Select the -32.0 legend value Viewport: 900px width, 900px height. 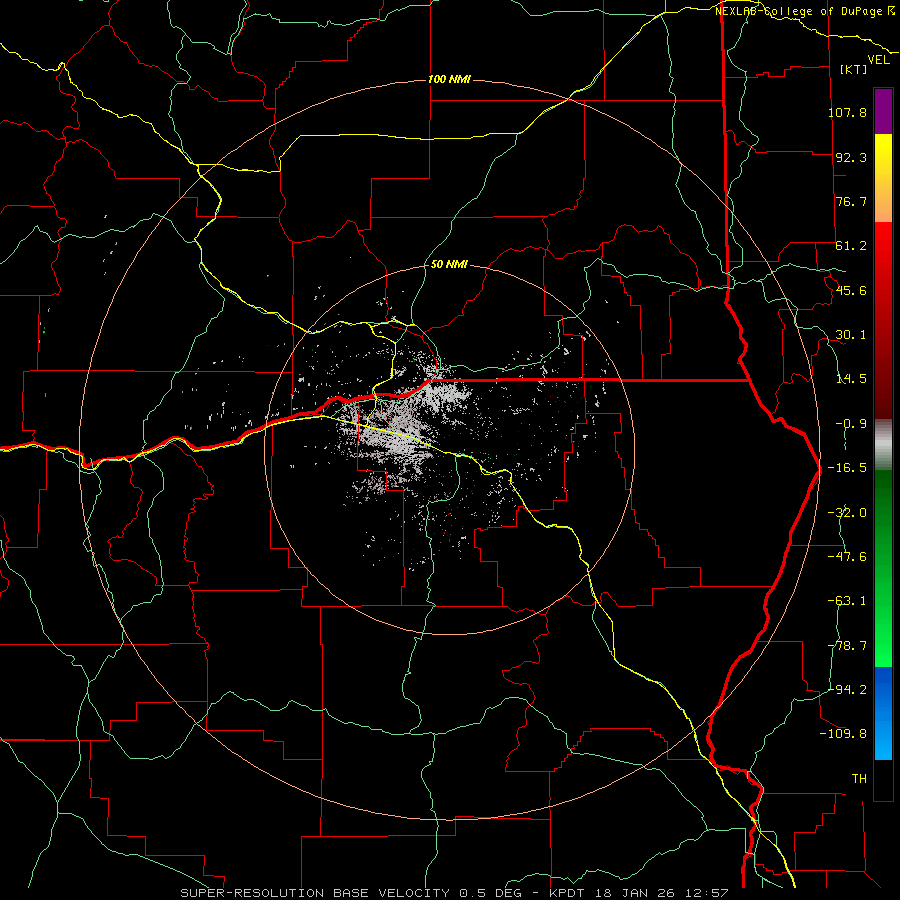tap(847, 513)
